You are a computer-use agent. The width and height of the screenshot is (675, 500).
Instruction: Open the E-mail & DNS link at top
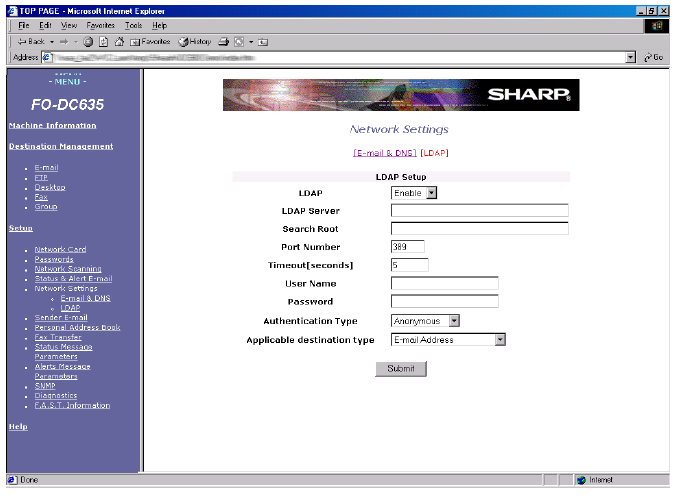[384, 153]
